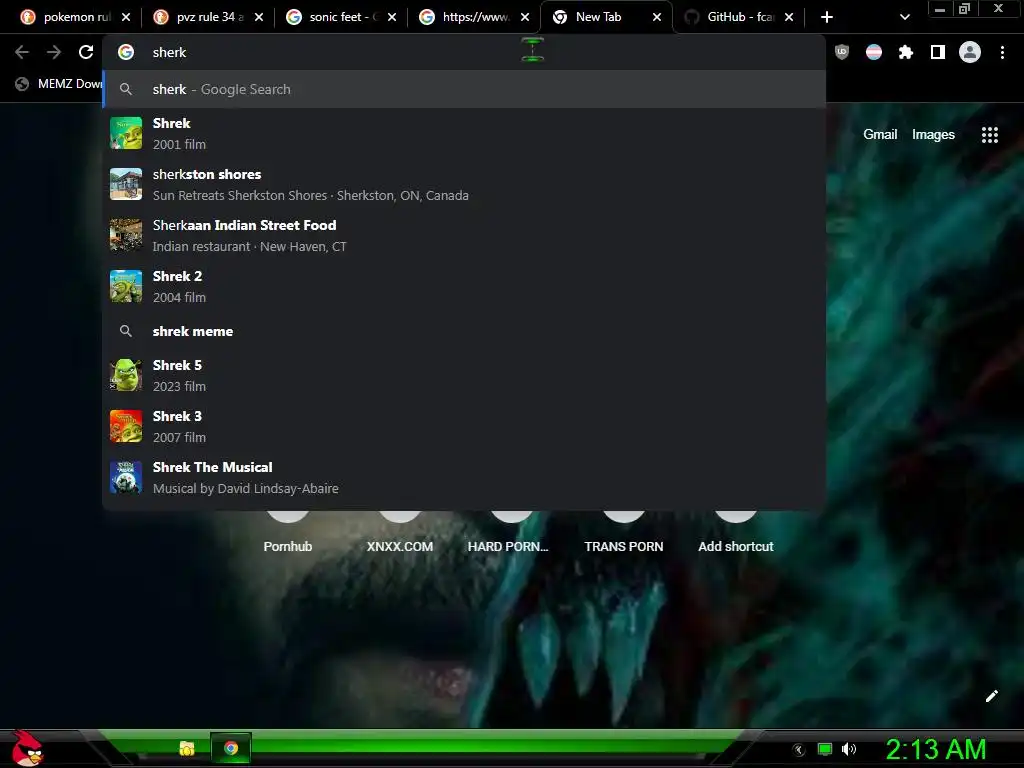Open the volume speaker tray icon

[x=849, y=749]
